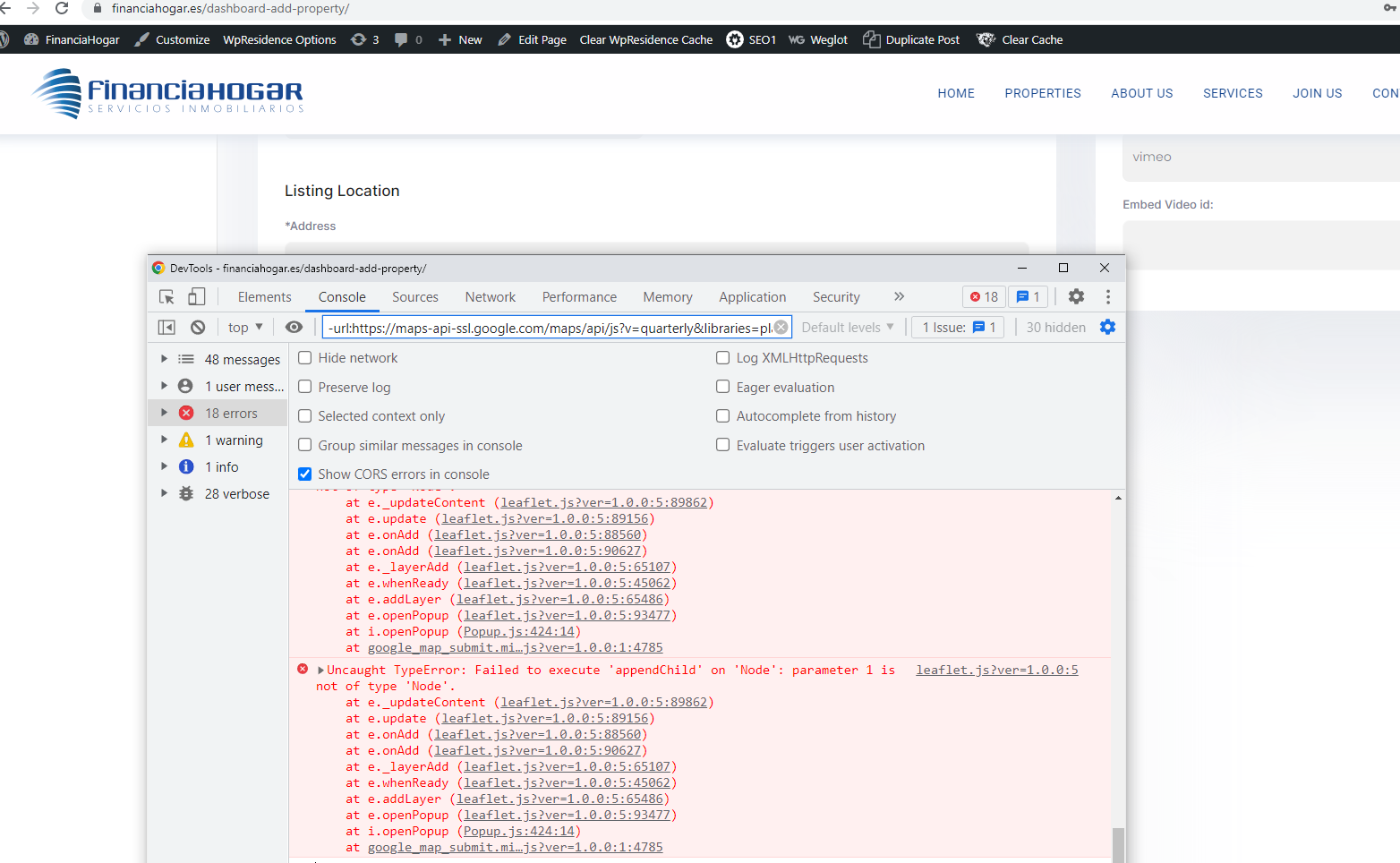Go back in the browser

(x=5, y=8)
